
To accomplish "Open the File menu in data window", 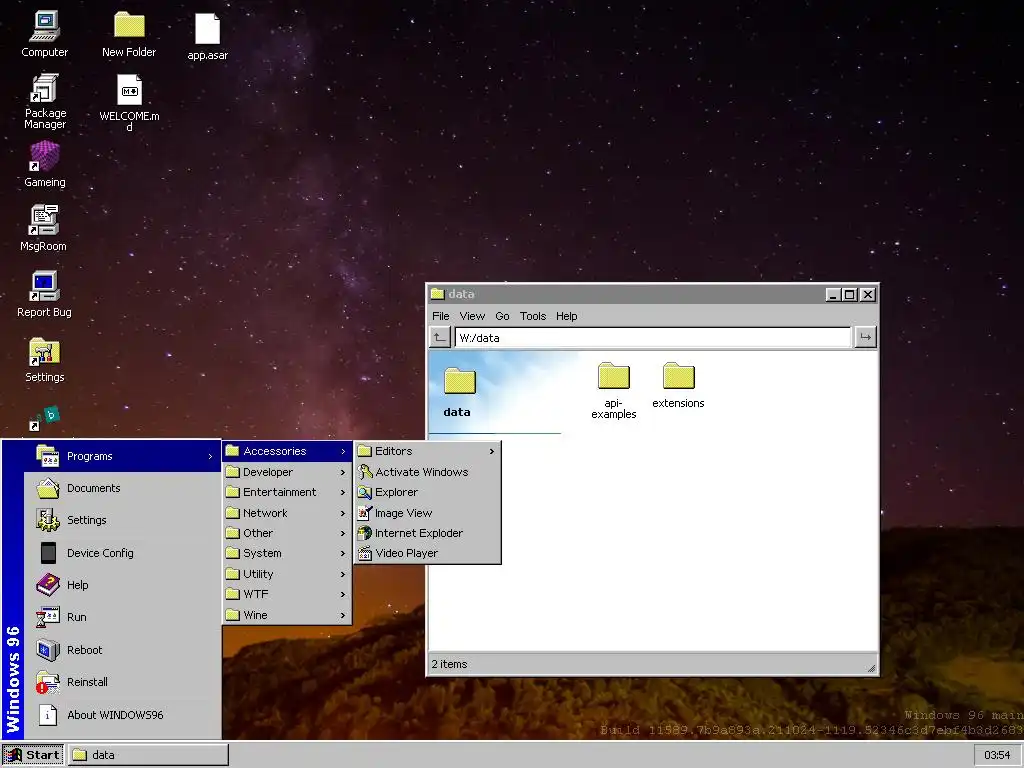I will [441, 316].
